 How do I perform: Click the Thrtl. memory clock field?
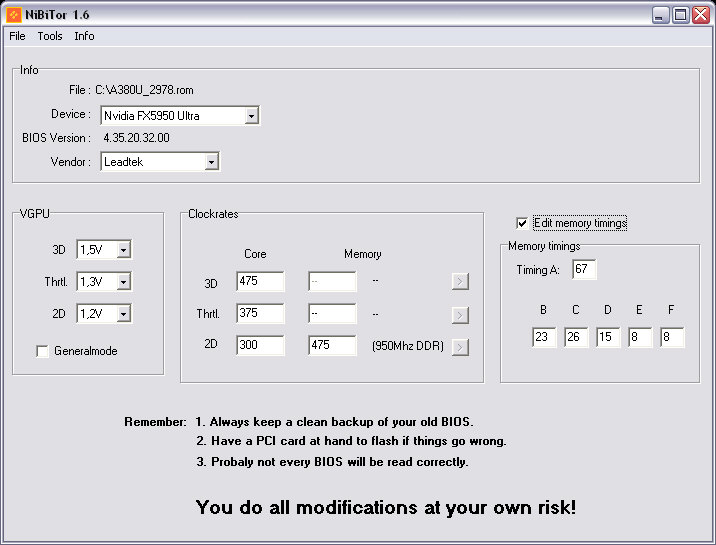332,313
